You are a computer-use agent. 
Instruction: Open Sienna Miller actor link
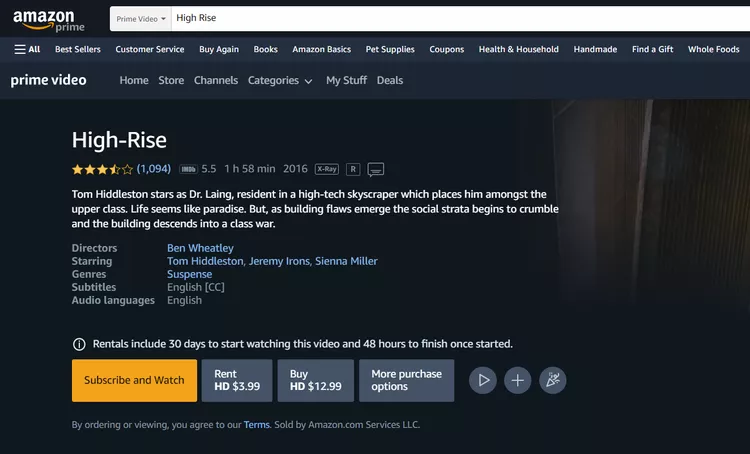click(346, 261)
